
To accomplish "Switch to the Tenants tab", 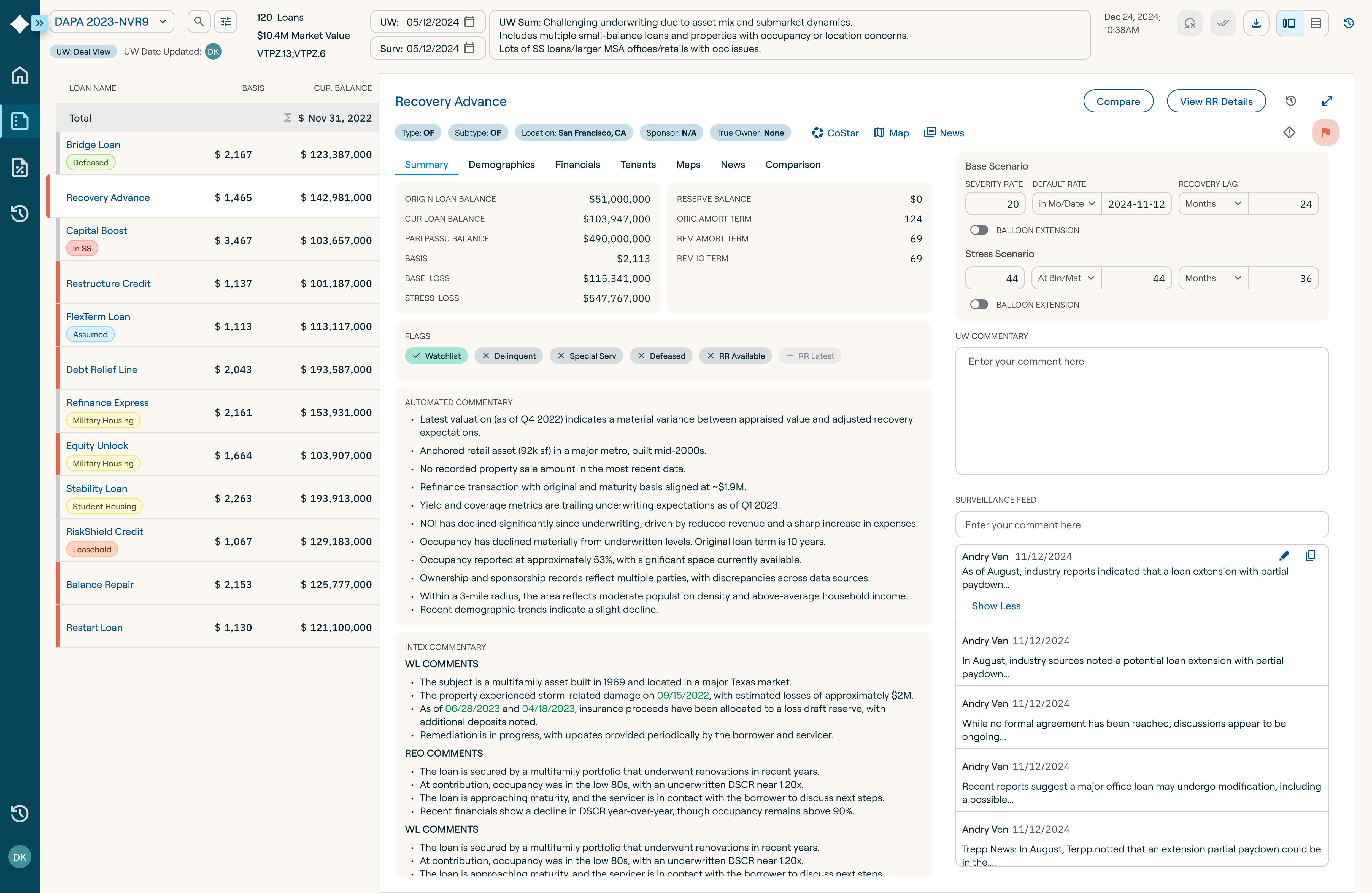I will (x=638, y=165).
